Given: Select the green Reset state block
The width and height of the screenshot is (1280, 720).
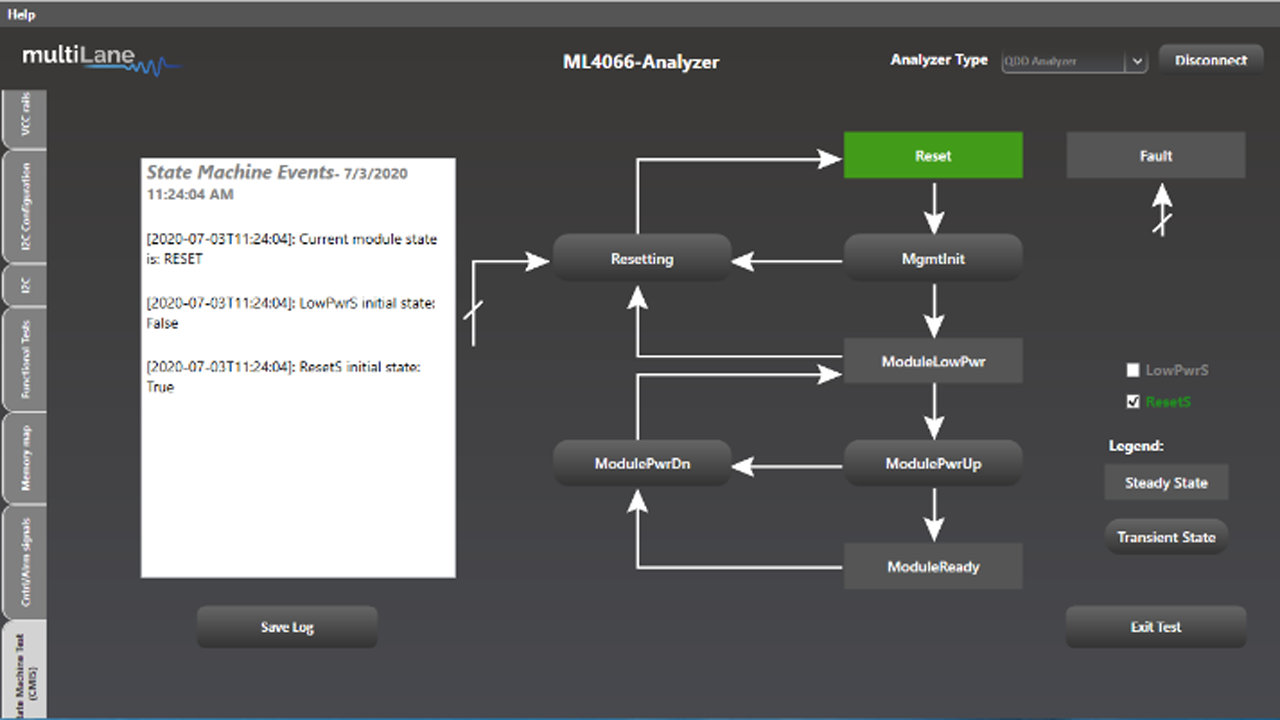Looking at the screenshot, I should [x=933, y=156].
